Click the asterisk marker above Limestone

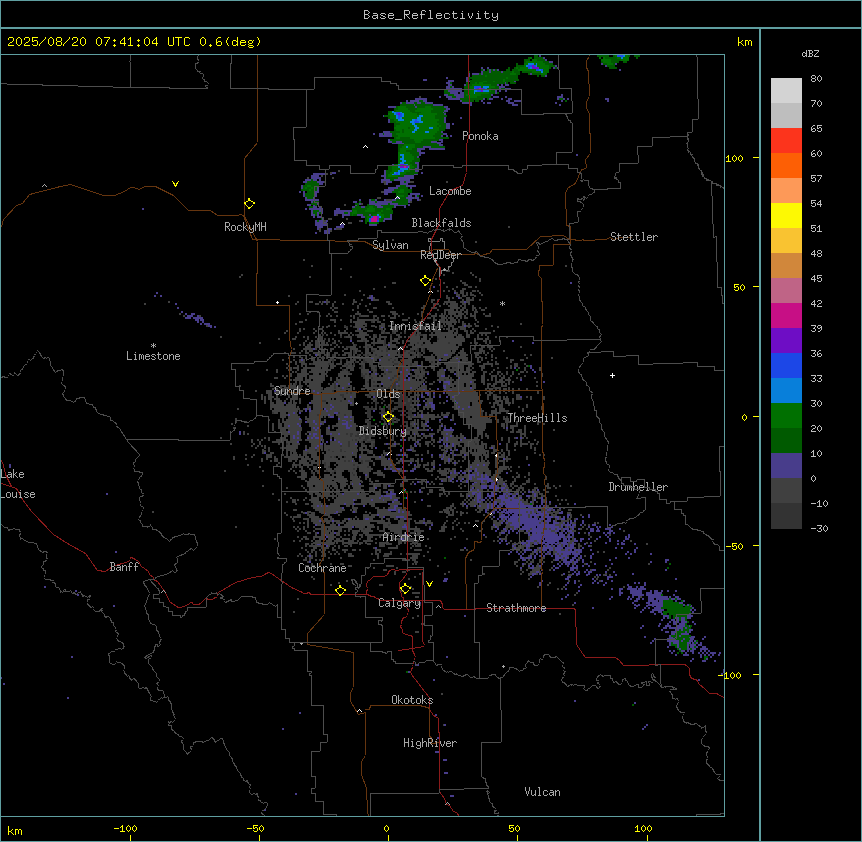(x=153, y=346)
